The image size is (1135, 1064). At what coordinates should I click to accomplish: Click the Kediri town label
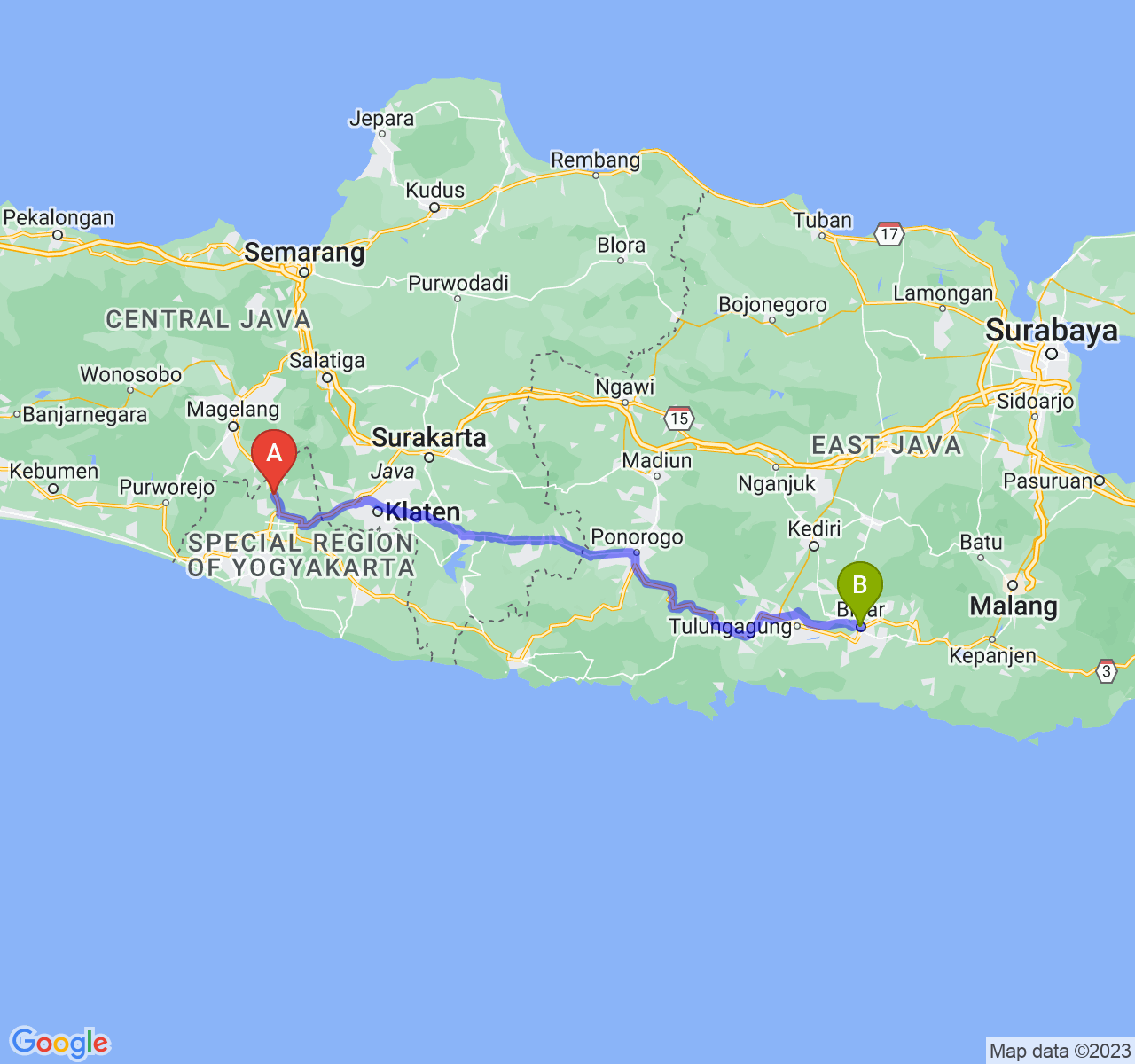click(814, 529)
